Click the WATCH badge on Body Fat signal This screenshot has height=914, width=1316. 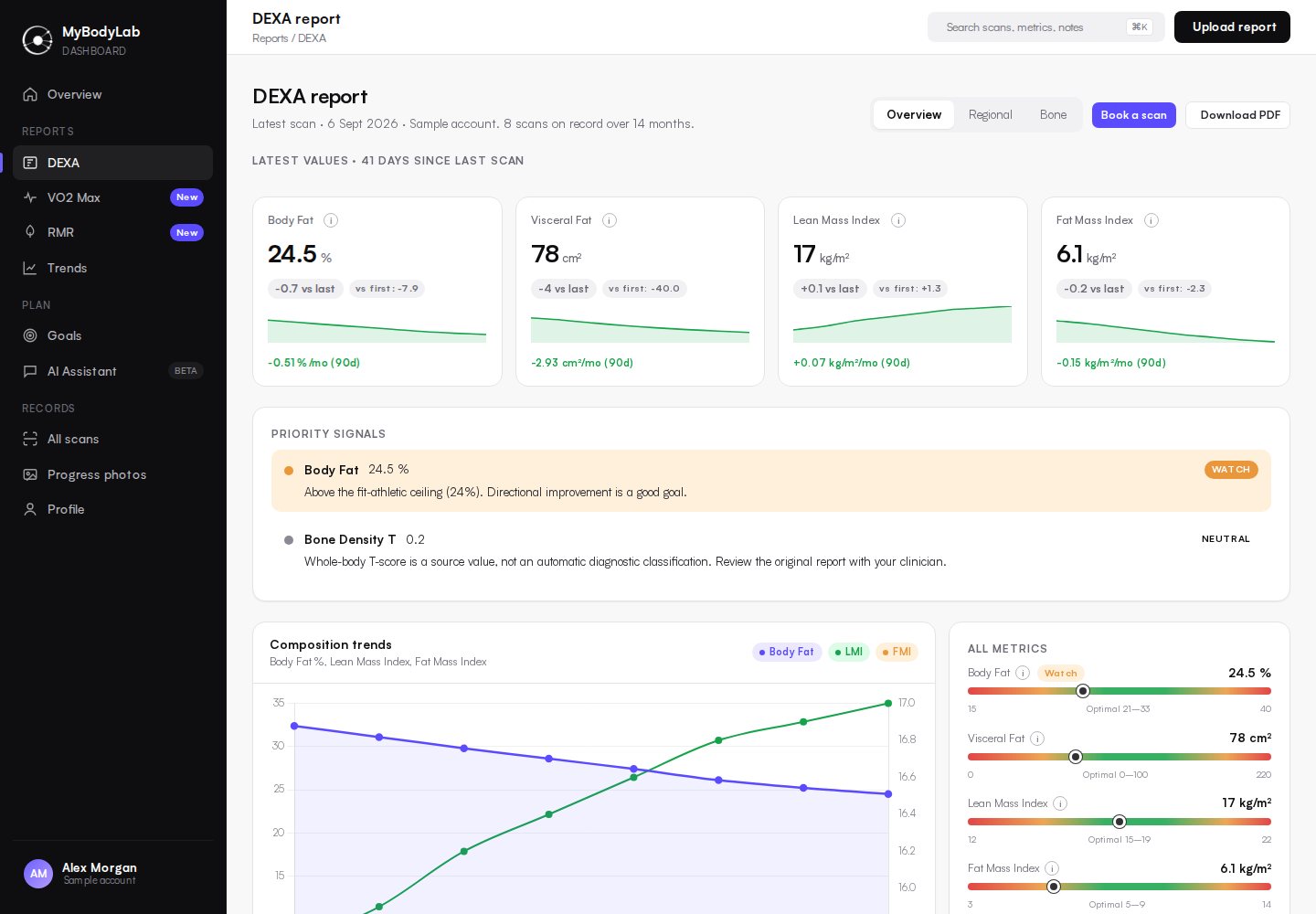coord(1231,470)
